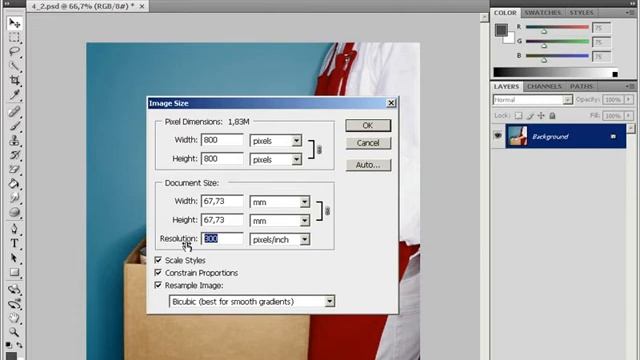Select the History Brush tool
640x360 pixels.
tap(14, 155)
